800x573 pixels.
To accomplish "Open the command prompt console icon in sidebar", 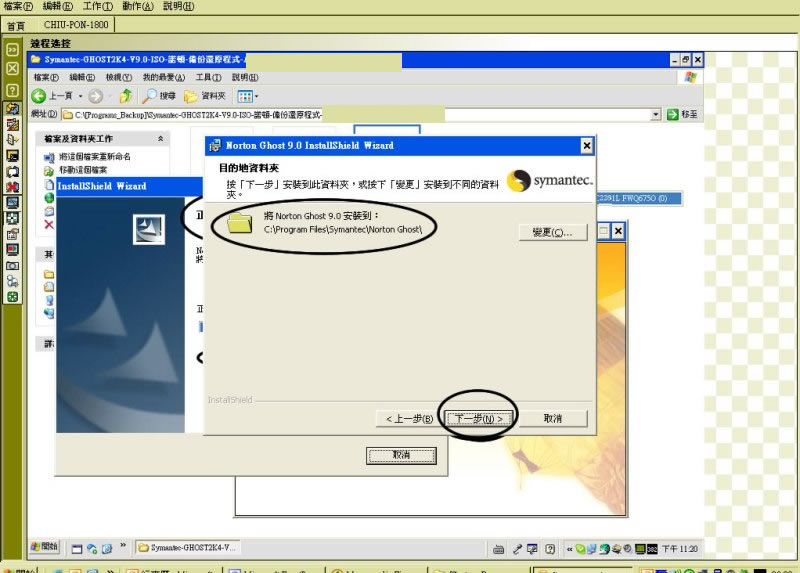I will coord(12,156).
